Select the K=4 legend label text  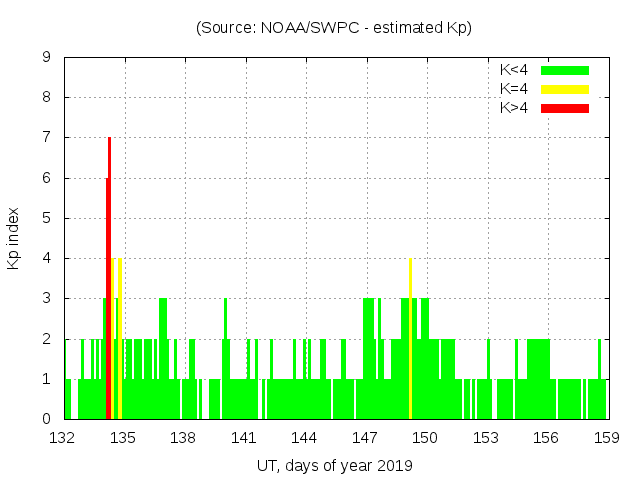pos(515,89)
